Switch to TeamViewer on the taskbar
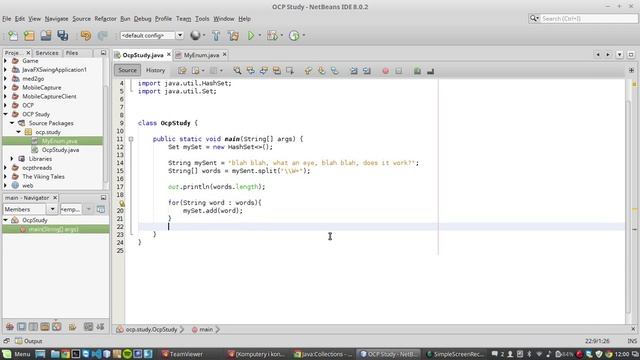The width and height of the screenshot is (640, 360). click(x=182, y=354)
